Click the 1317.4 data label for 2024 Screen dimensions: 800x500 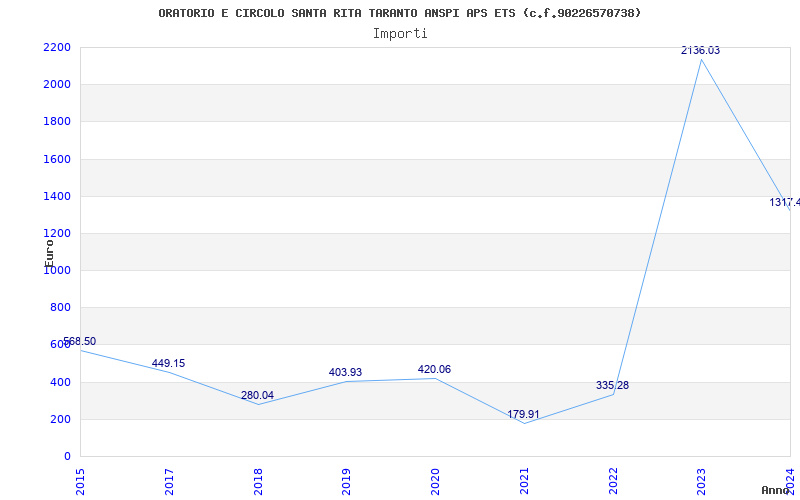pyautogui.click(x=785, y=202)
